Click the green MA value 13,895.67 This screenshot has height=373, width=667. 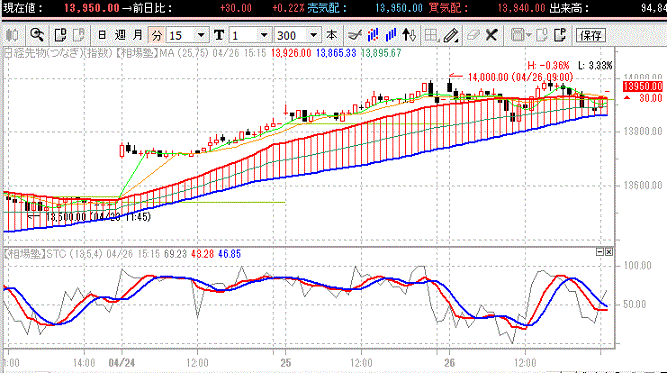tap(381, 53)
